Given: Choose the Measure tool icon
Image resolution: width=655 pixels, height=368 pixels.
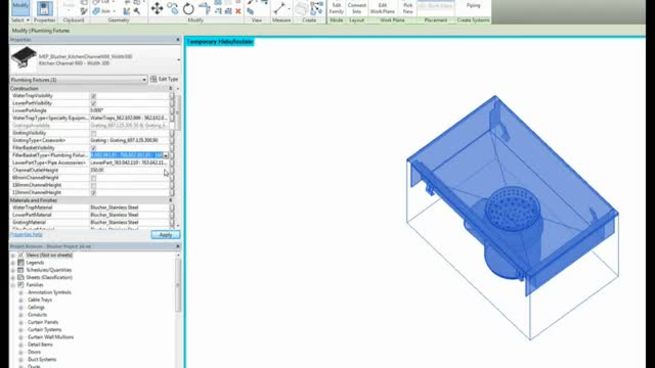Looking at the screenshot, I should pos(279,8).
